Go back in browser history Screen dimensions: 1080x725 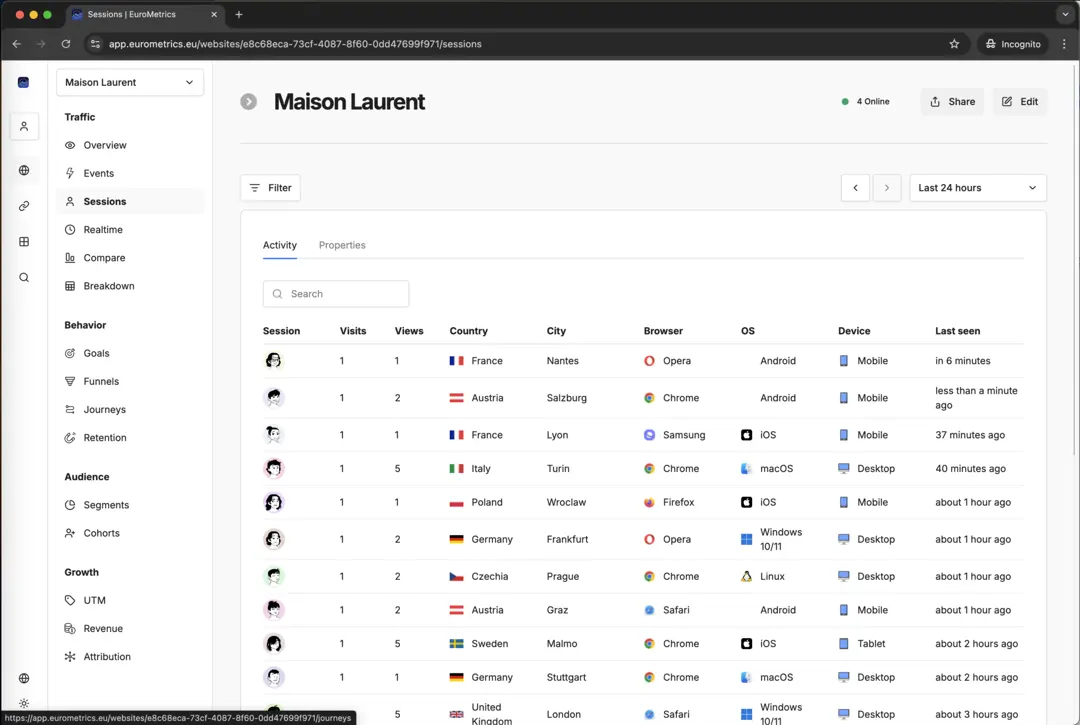tap(17, 44)
